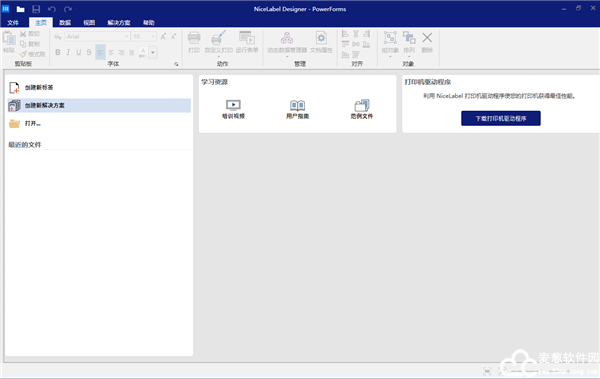Open Document Properties (文档属性) gear icon

321,38
